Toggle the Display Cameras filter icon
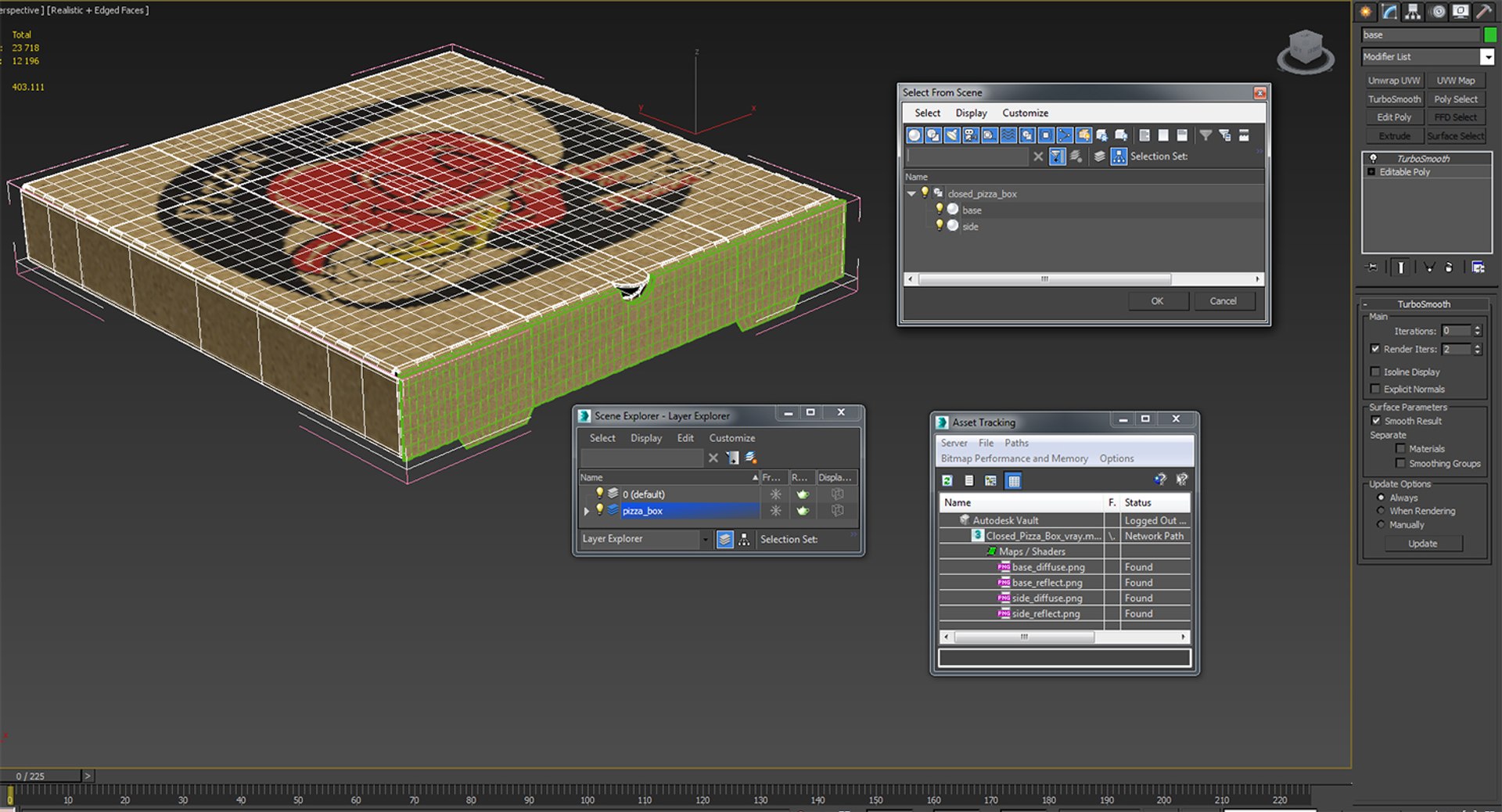 [x=971, y=135]
